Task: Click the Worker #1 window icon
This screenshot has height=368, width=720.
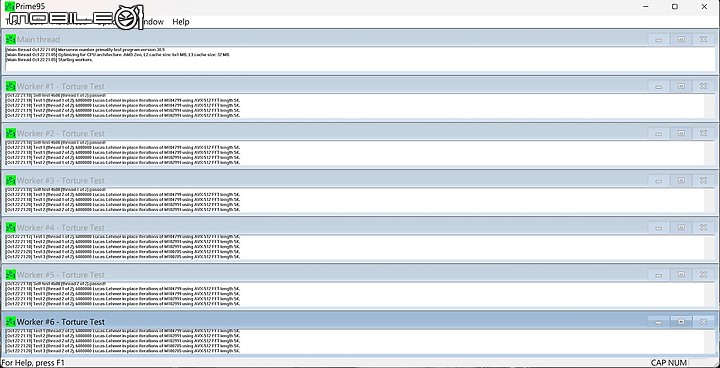Action: point(11,86)
